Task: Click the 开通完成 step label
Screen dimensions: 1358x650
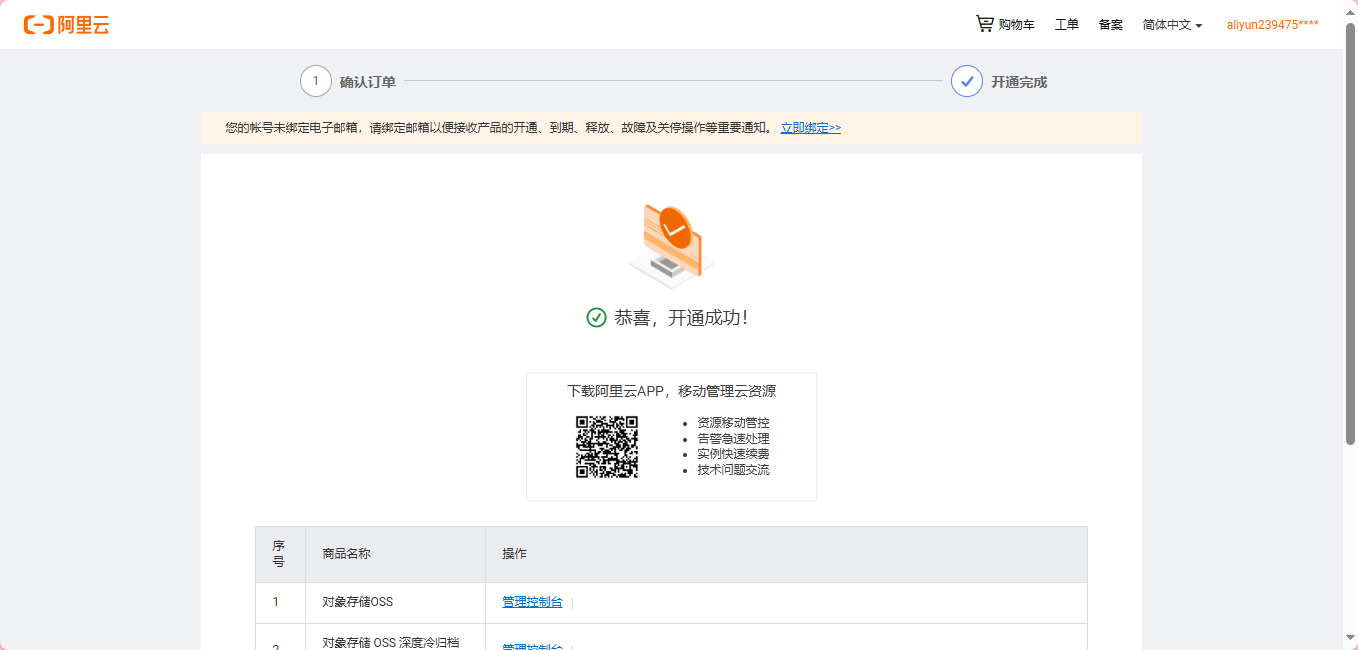Action: tap(1019, 82)
